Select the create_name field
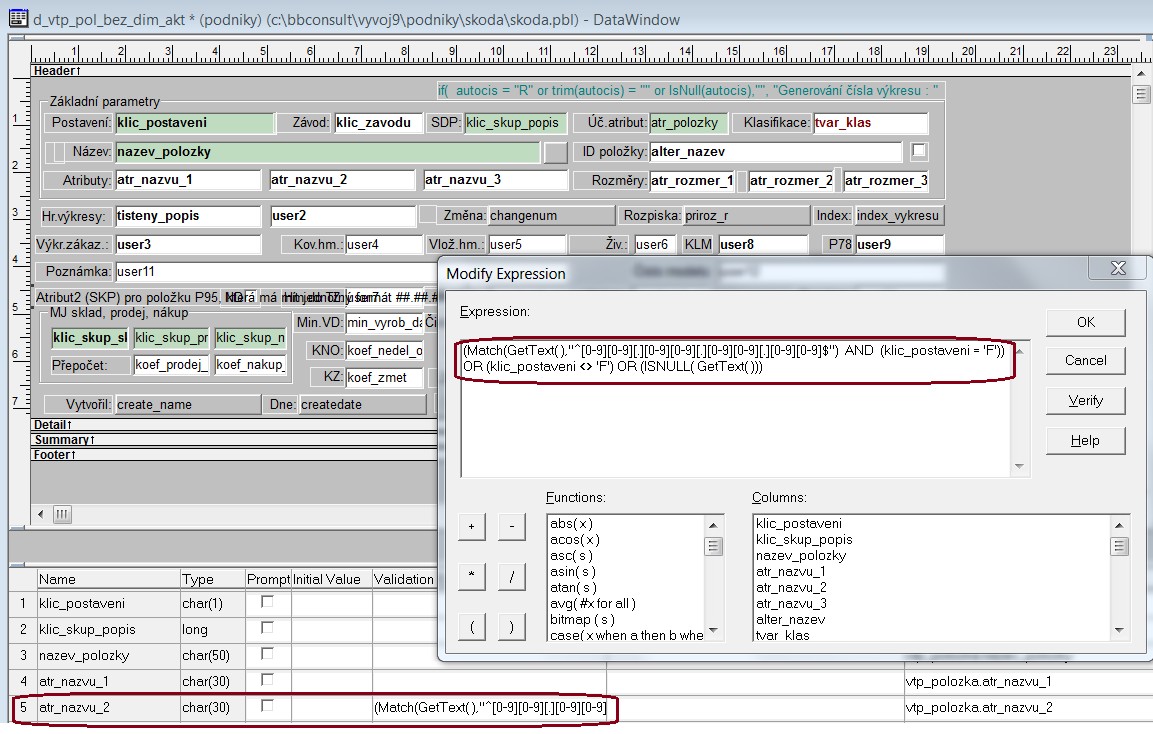This screenshot has height=734, width=1153. coord(188,405)
